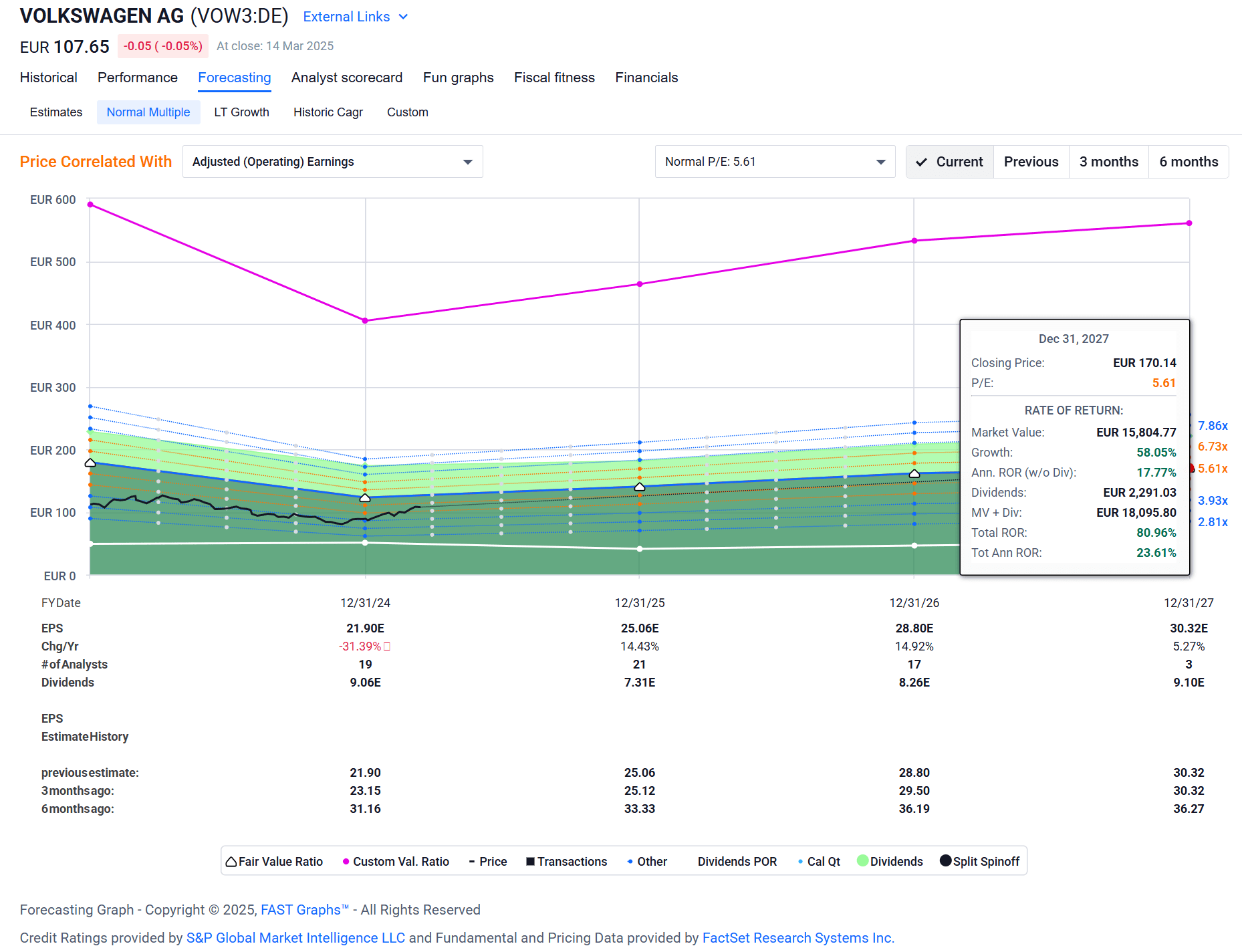
Task: Toggle the Other series legend dot
Action: (x=629, y=861)
